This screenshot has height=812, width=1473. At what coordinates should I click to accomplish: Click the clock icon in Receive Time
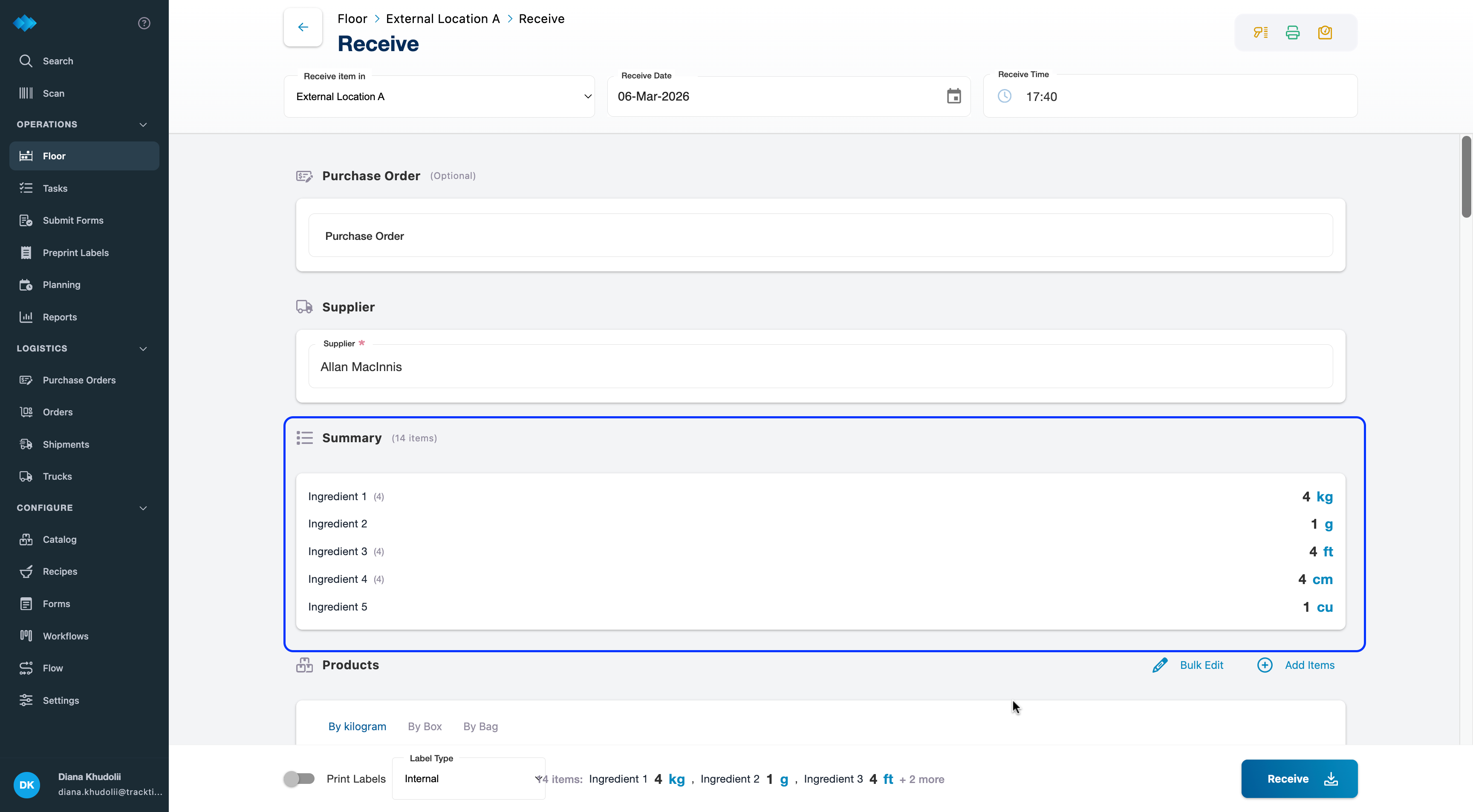(1004, 96)
